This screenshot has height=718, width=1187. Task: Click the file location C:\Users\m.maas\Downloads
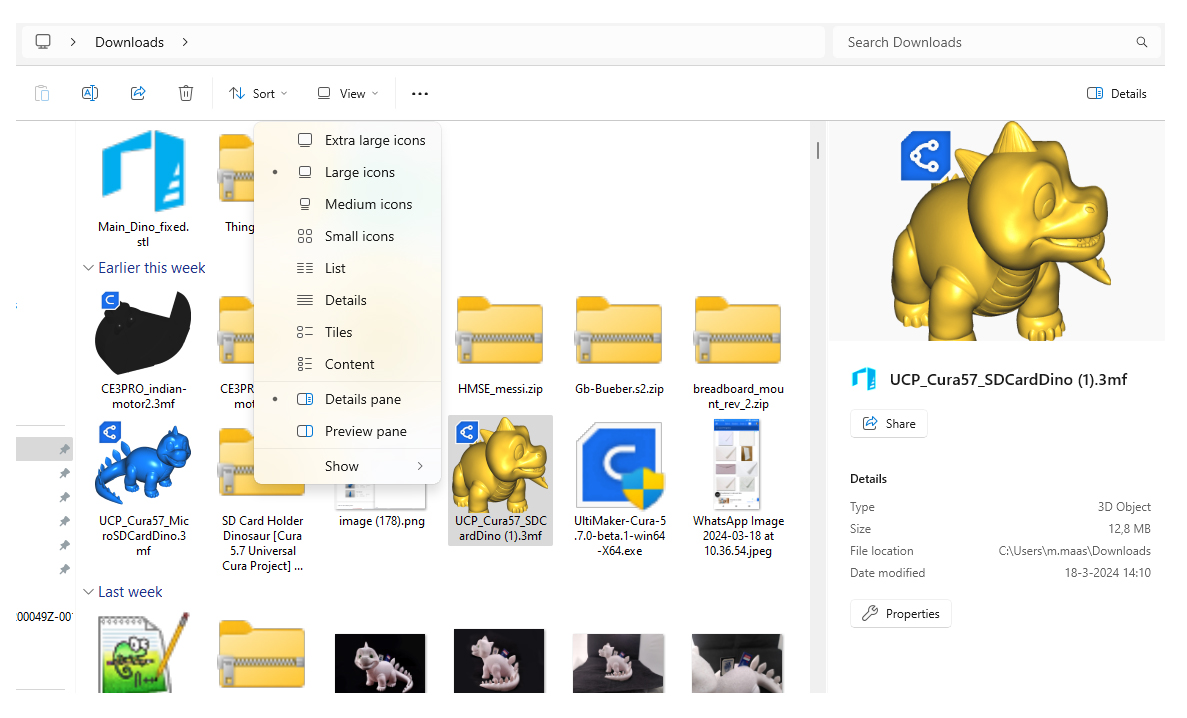(x=1074, y=551)
